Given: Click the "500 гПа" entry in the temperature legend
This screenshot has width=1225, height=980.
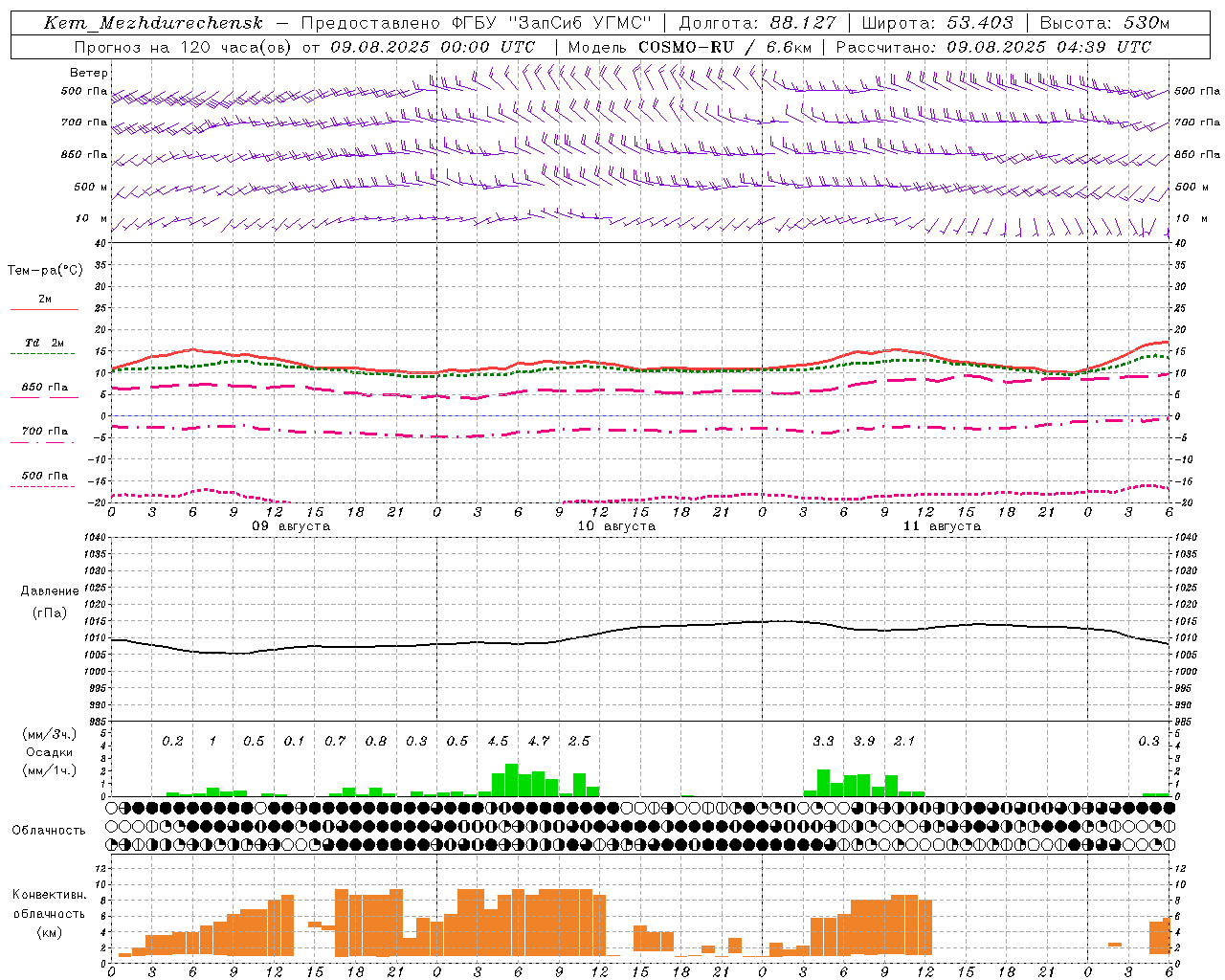Looking at the screenshot, I should [x=45, y=476].
